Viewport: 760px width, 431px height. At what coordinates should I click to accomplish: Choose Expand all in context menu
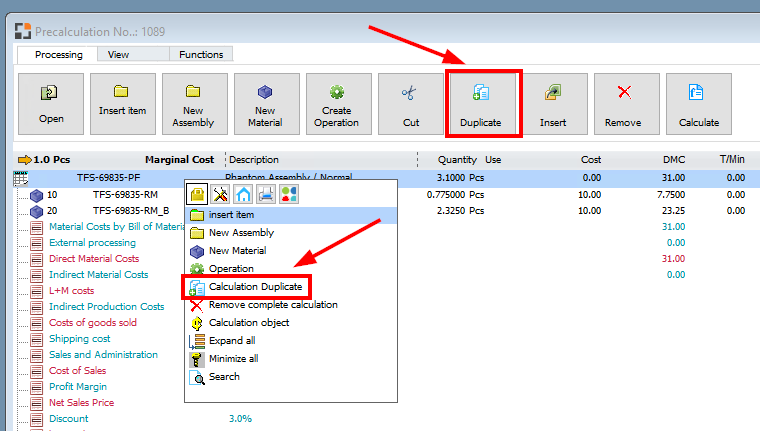point(233,341)
